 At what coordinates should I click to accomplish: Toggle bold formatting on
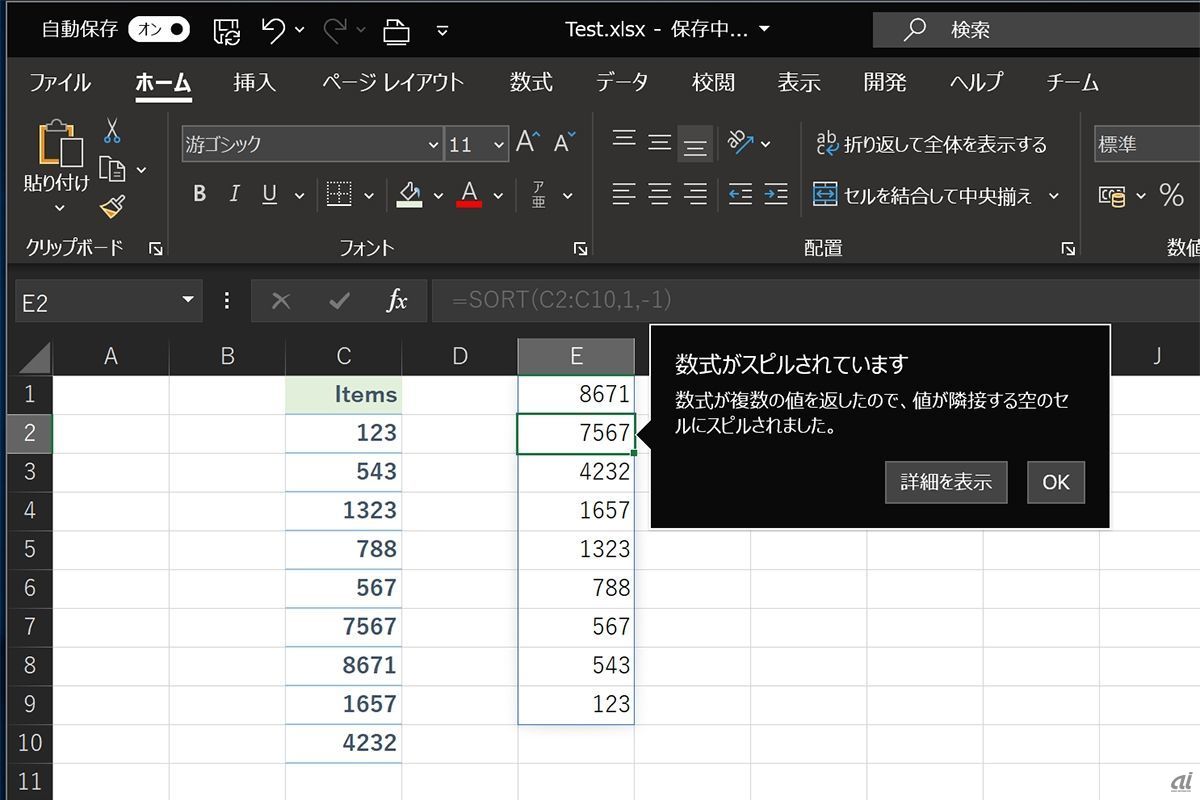199,194
